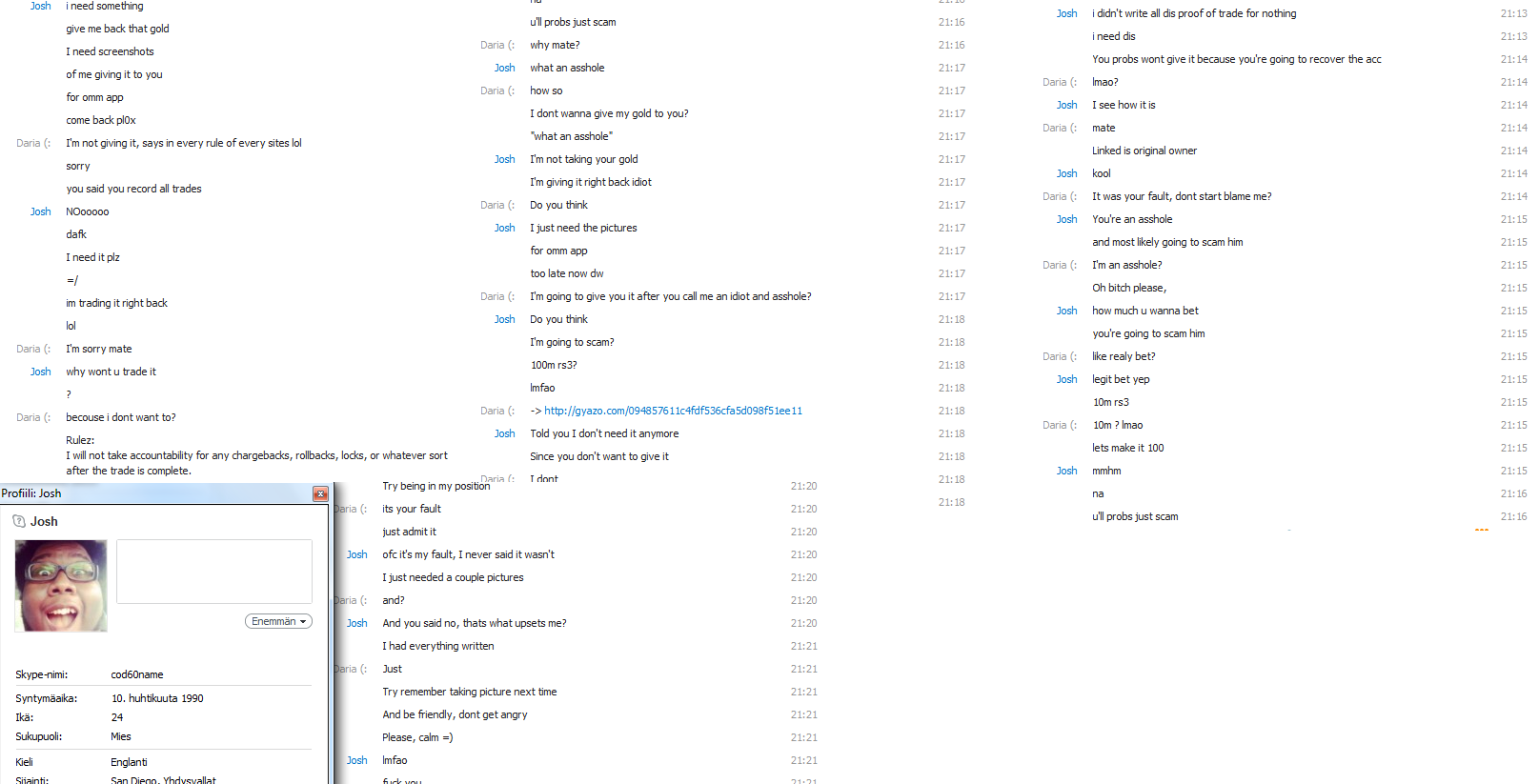Click Daria's name beside the gyazo link
This screenshot has width=1539, height=784.
pyautogui.click(x=497, y=411)
